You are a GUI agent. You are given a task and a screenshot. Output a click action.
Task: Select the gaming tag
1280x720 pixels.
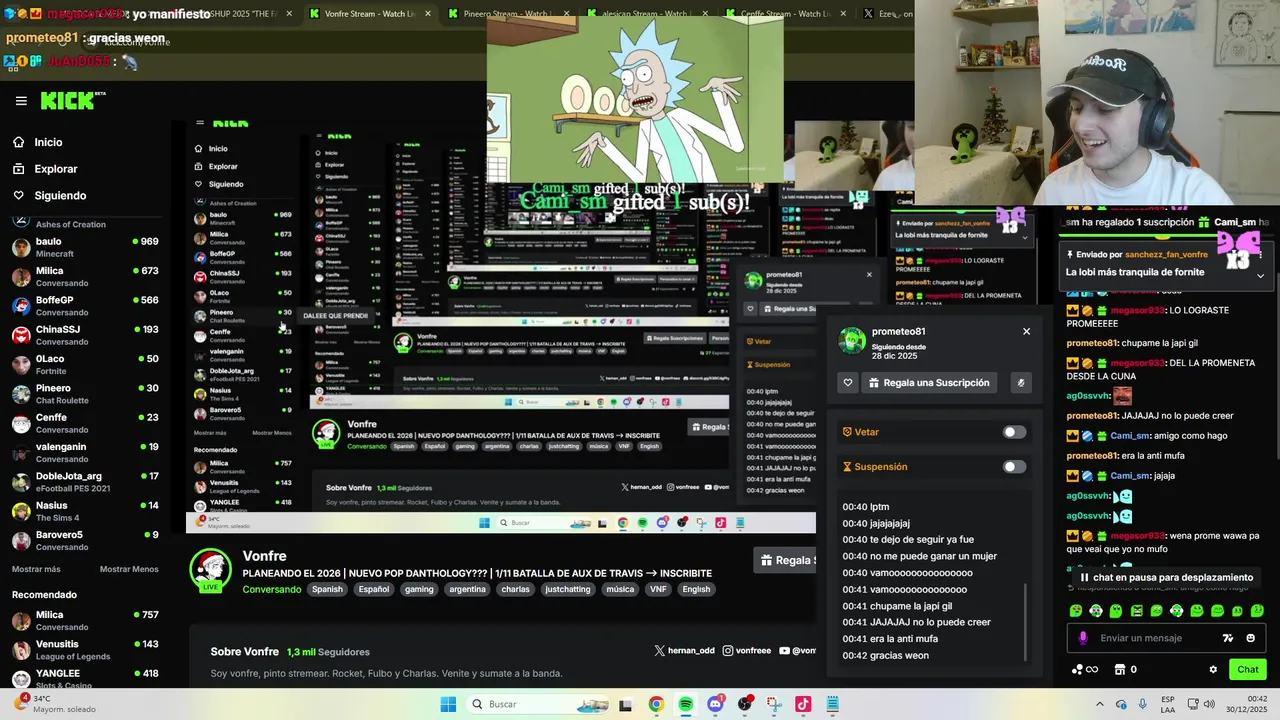click(419, 589)
